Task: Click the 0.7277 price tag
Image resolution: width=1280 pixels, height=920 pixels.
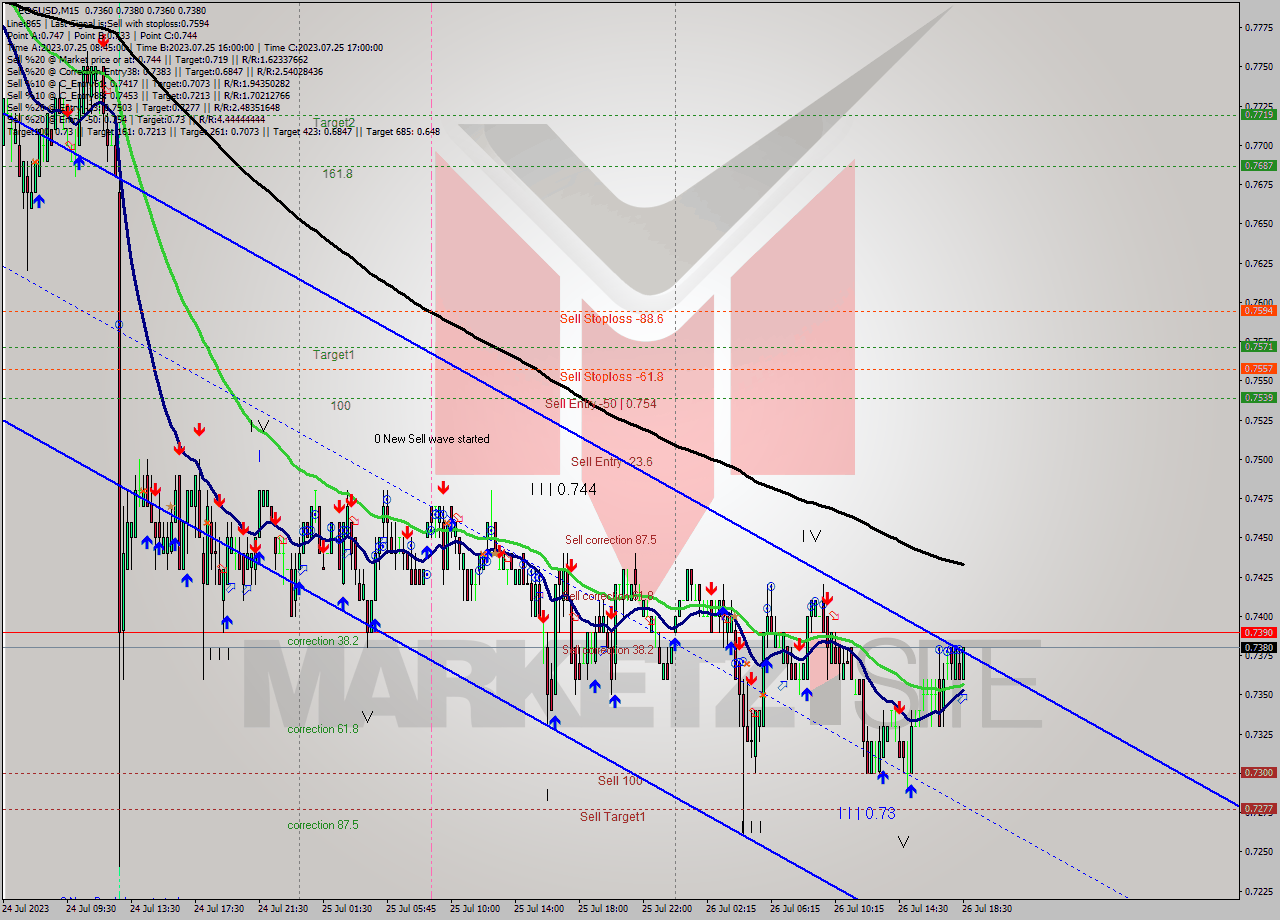Action: tap(1258, 808)
